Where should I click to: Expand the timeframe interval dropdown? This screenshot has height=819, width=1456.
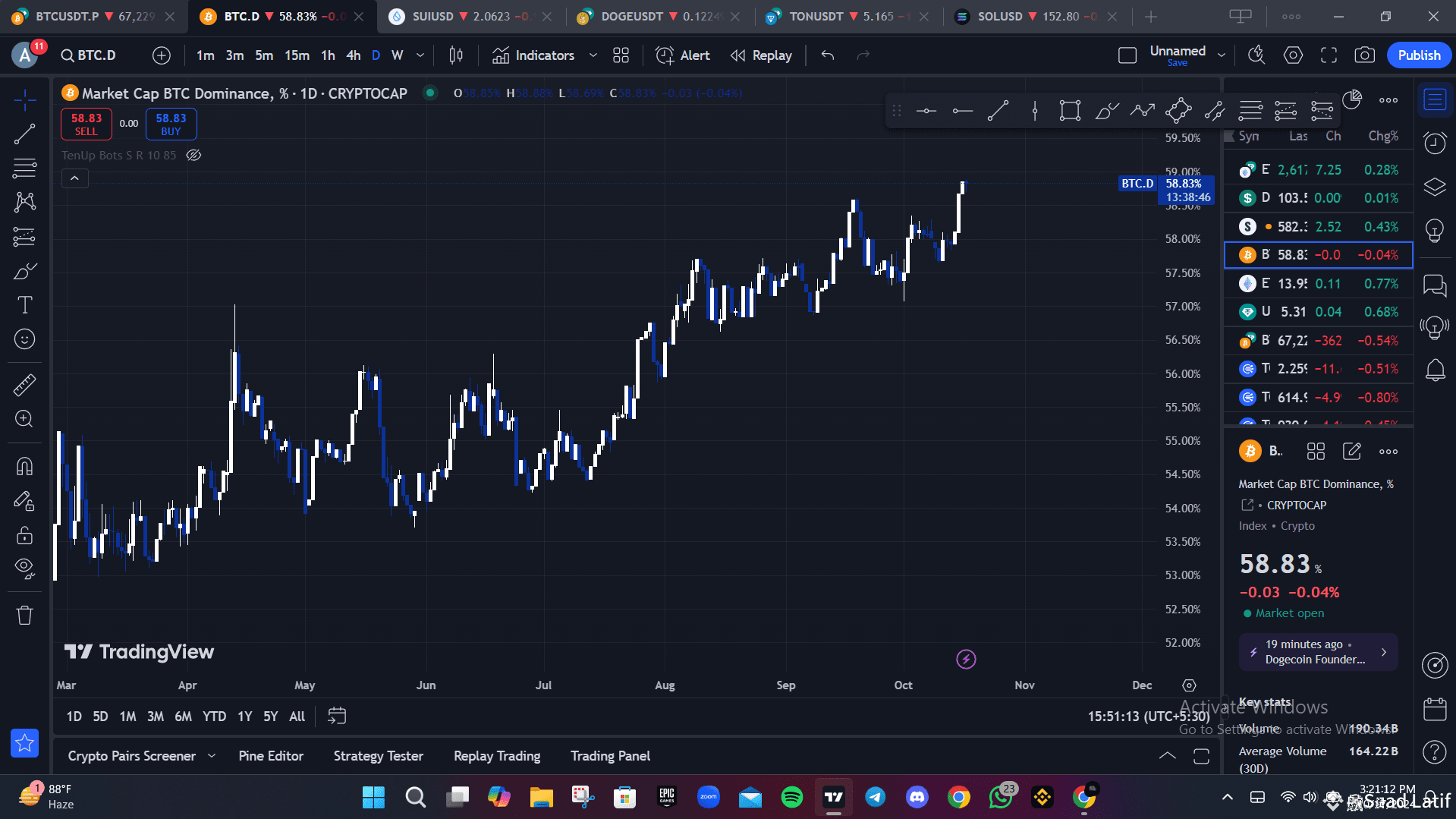tap(420, 55)
